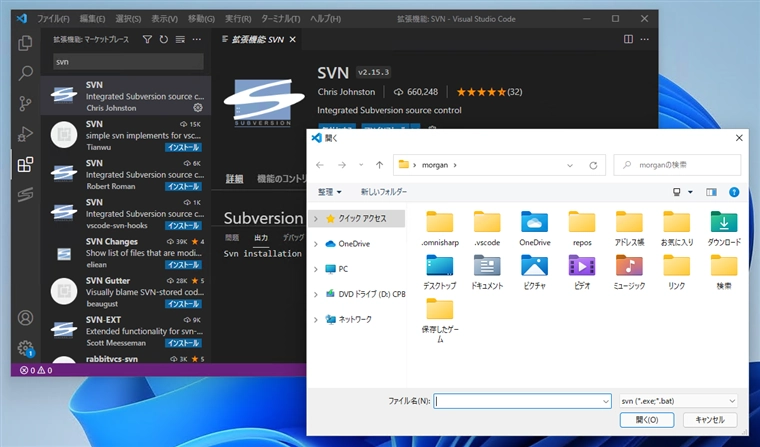Open the ターミナル(T) menu
760x447 pixels.
point(281,19)
